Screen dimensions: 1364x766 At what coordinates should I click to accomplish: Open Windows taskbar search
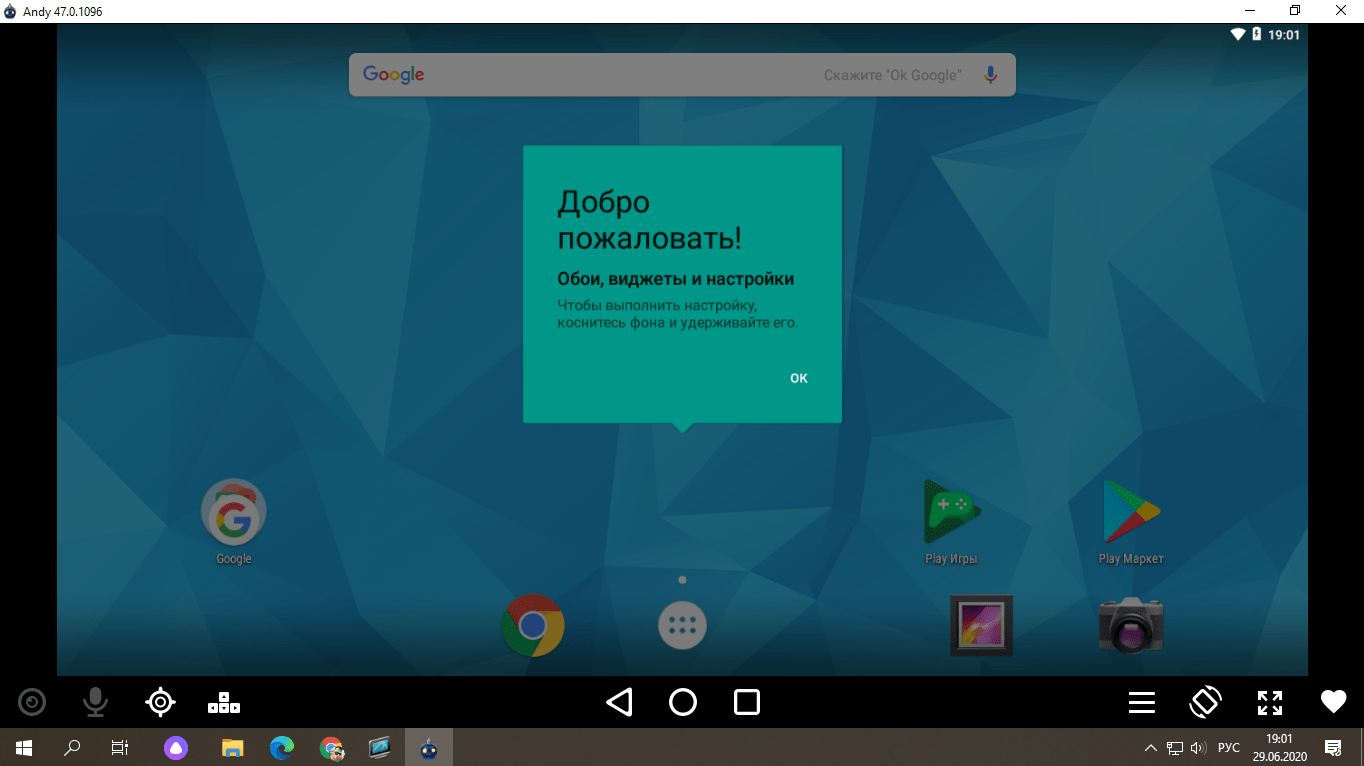tap(72, 747)
